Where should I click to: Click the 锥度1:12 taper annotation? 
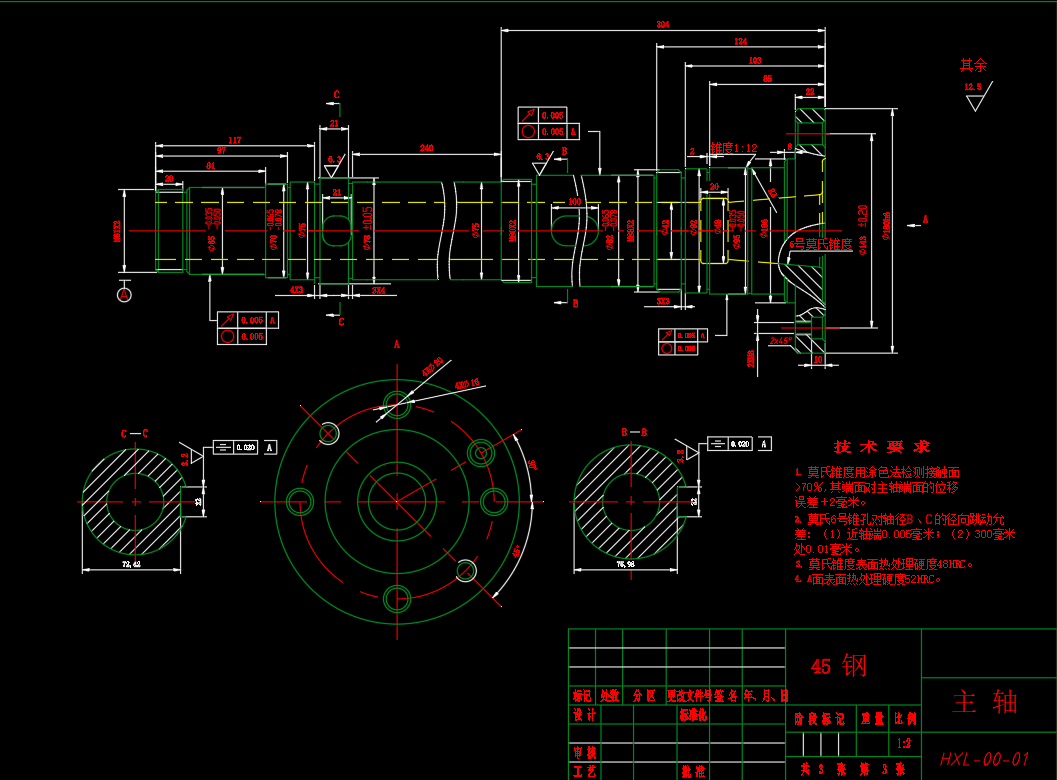733,148
